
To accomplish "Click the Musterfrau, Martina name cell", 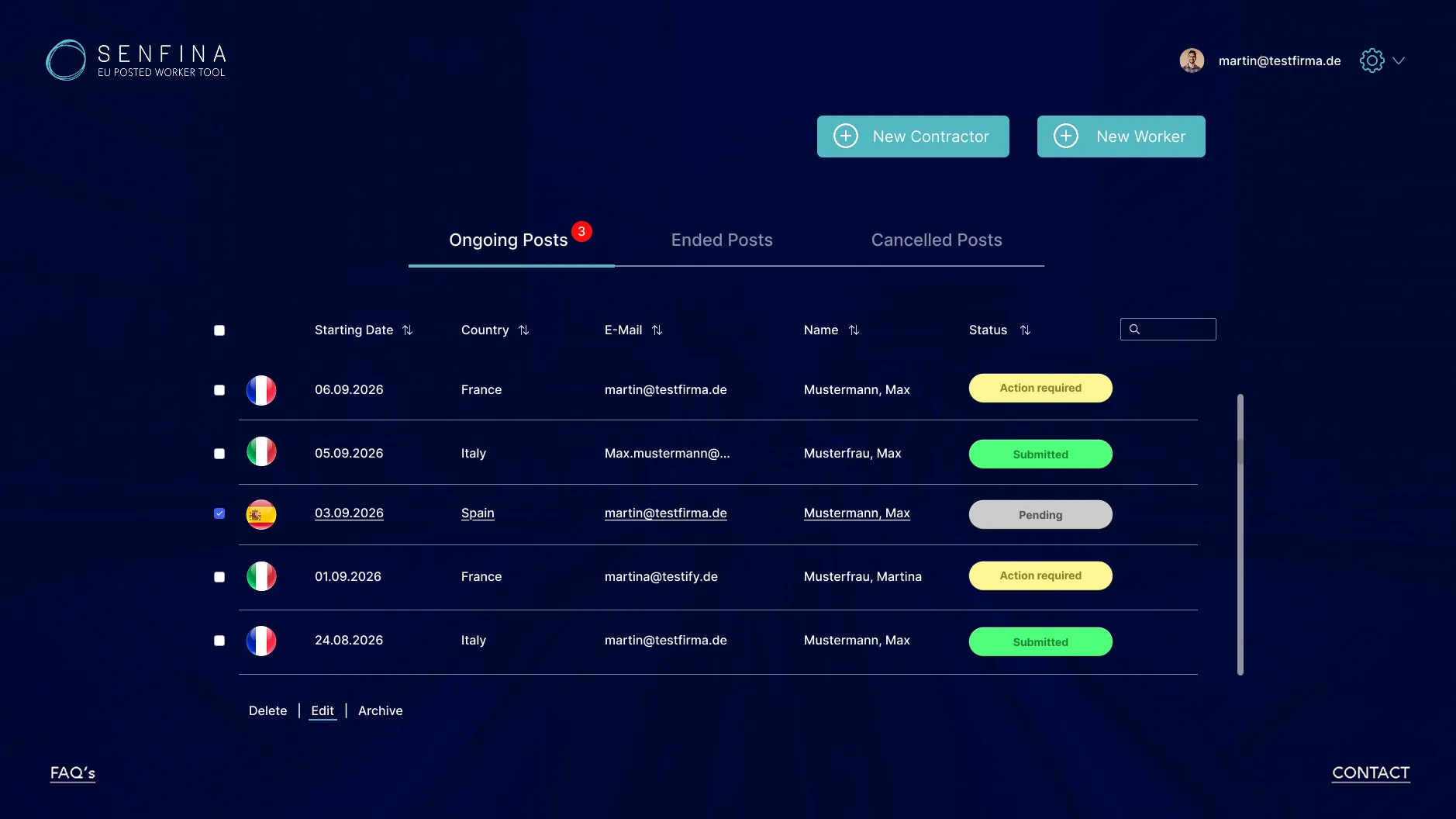I will [862, 577].
